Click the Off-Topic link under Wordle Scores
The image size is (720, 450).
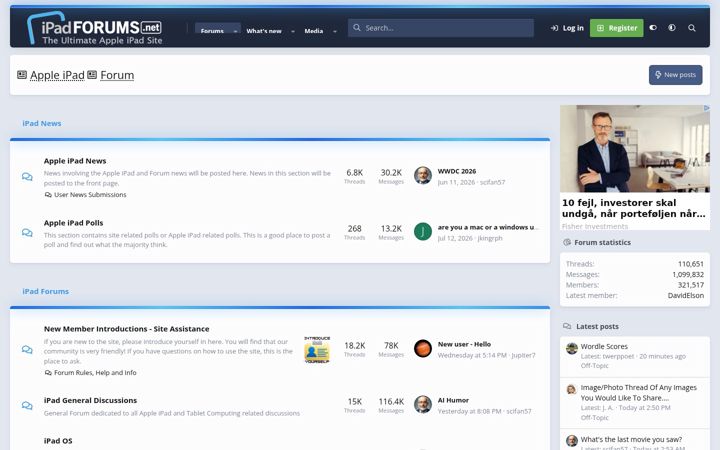(594, 366)
